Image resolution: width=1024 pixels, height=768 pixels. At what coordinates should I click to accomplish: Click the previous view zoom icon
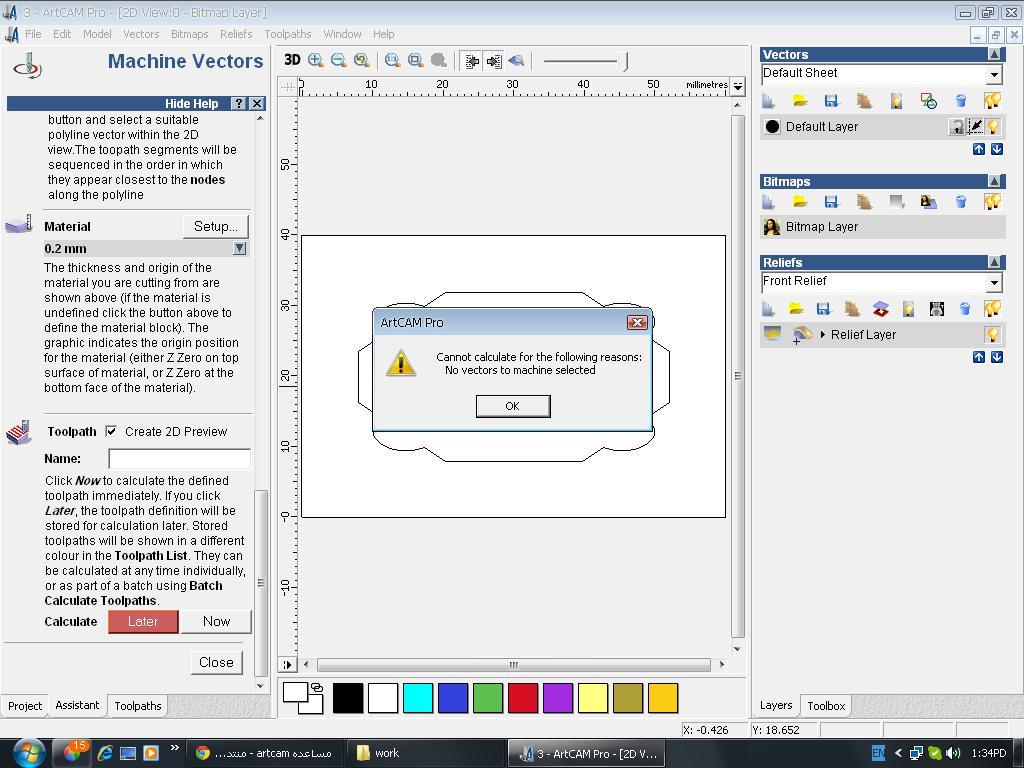point(361,61)
